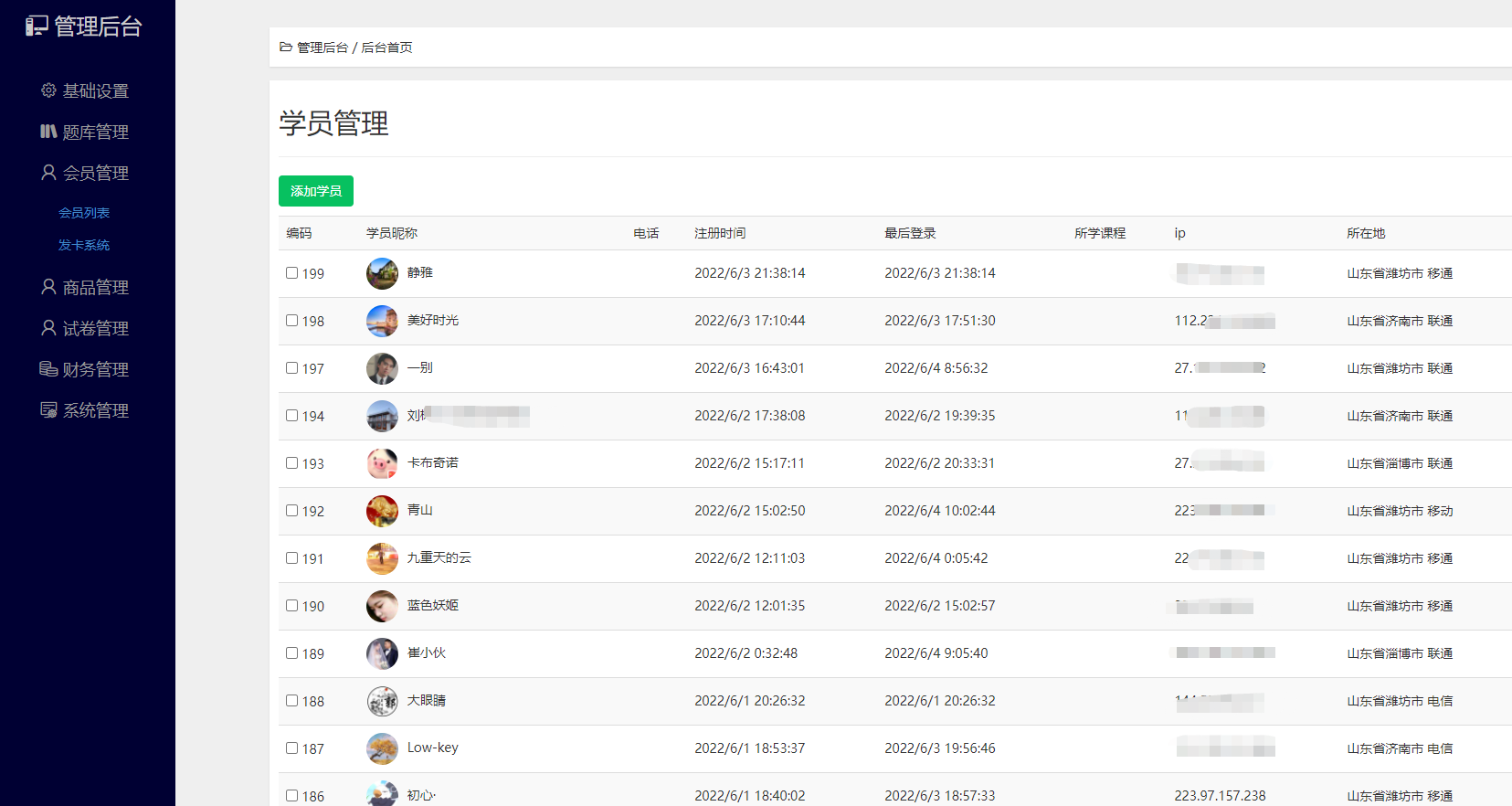Open 发卡系统 submenu item
This screenshot has height=806, width=1512.
click(84, 245)
